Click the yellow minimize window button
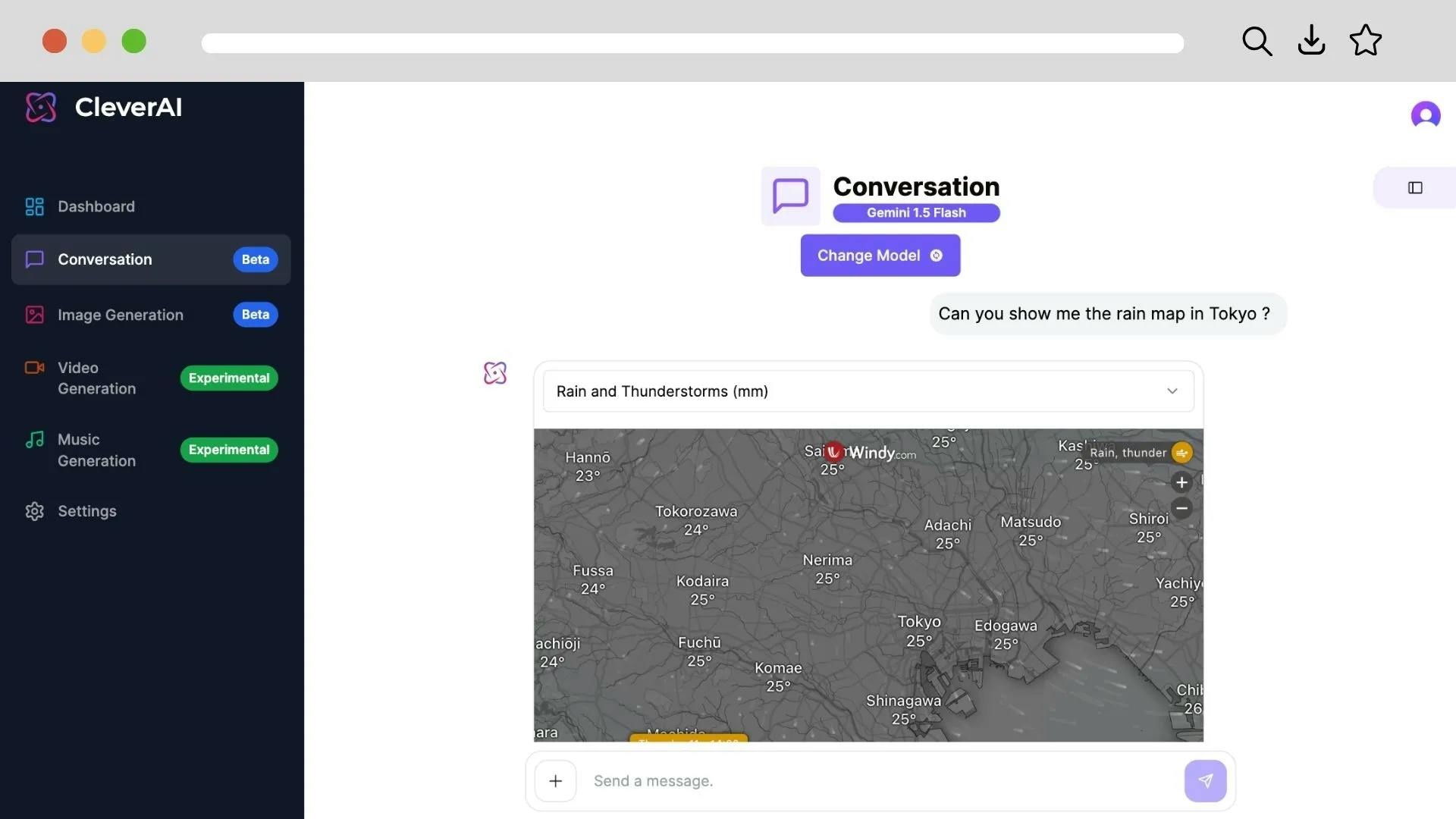 click(x=94, y=41)
